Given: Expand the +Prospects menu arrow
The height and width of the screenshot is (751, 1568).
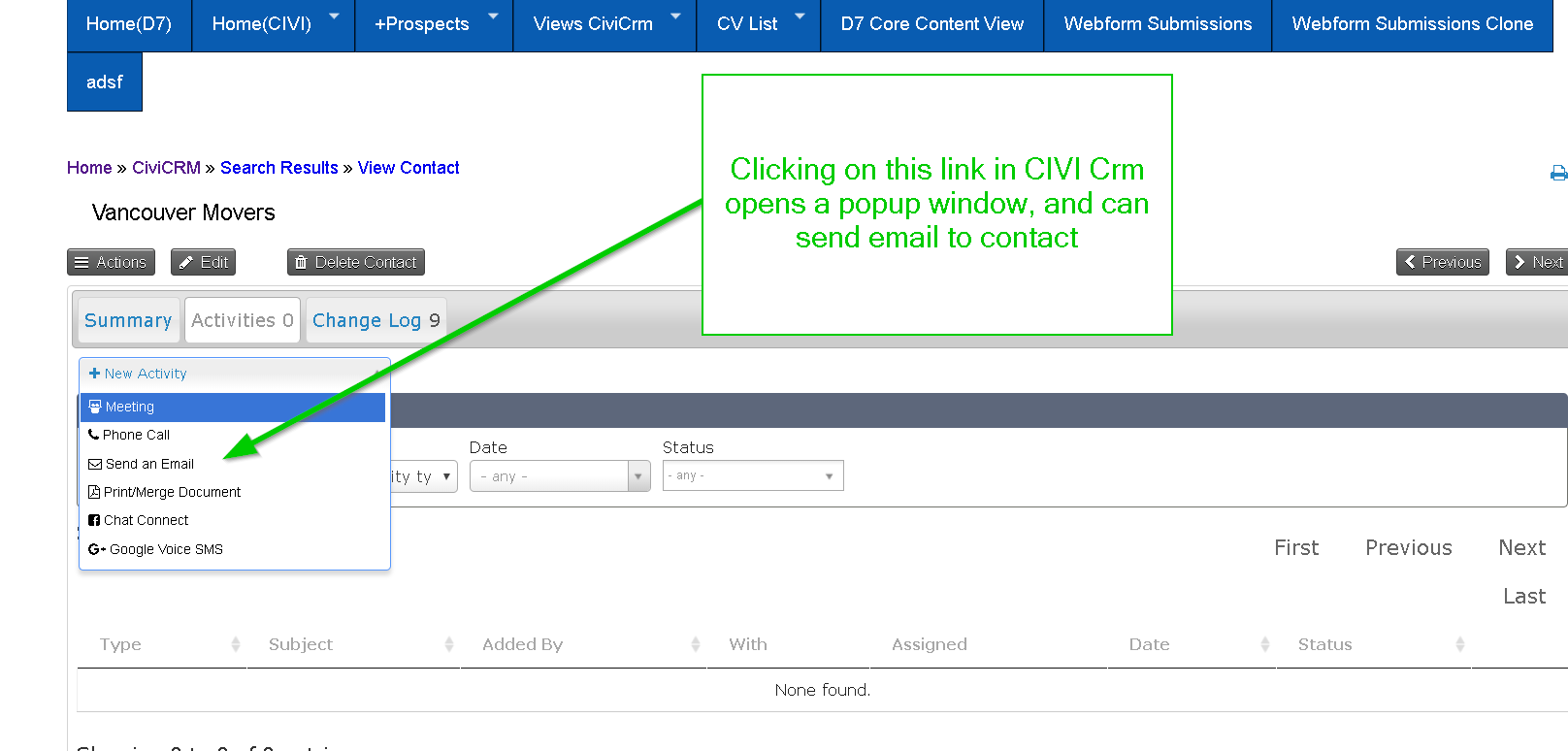Looking at the screenshot, I should point(493,16).
